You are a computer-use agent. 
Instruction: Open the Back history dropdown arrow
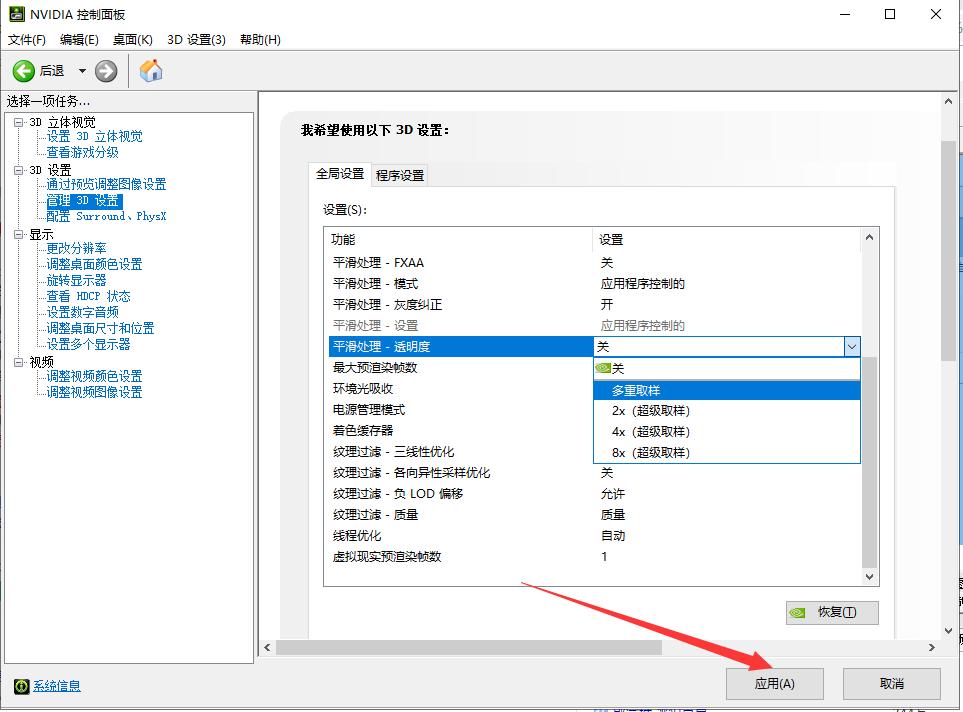coord(82,71)
